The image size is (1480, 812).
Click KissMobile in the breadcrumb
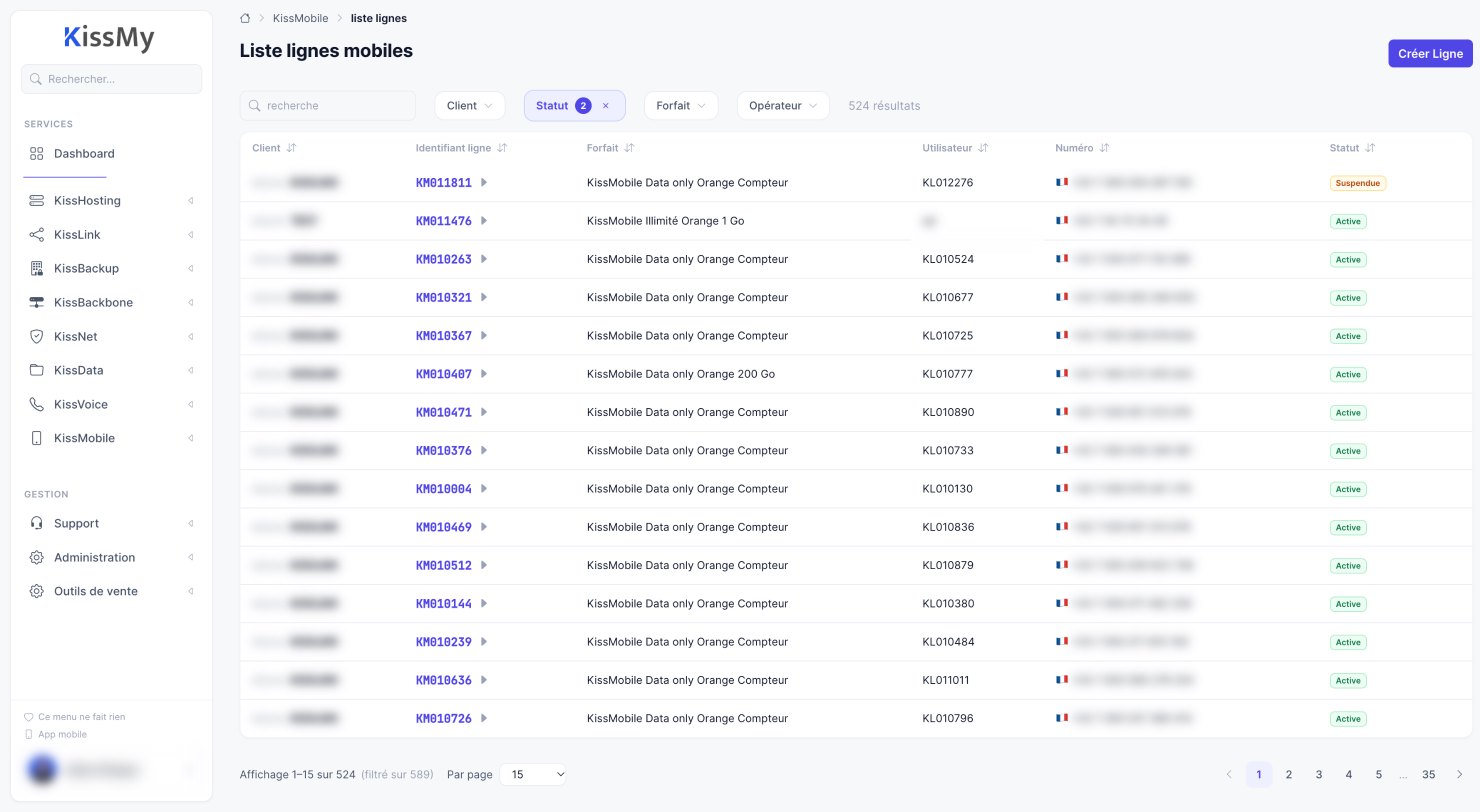point(300,18)
